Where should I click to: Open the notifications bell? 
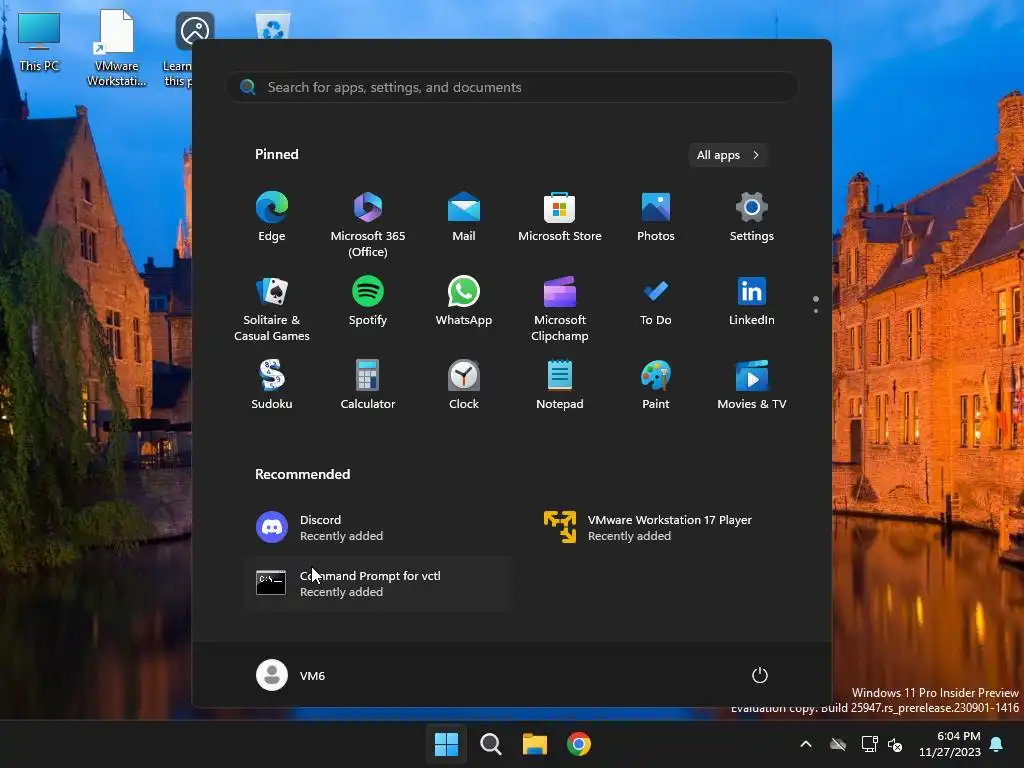[x=997, y=744]
